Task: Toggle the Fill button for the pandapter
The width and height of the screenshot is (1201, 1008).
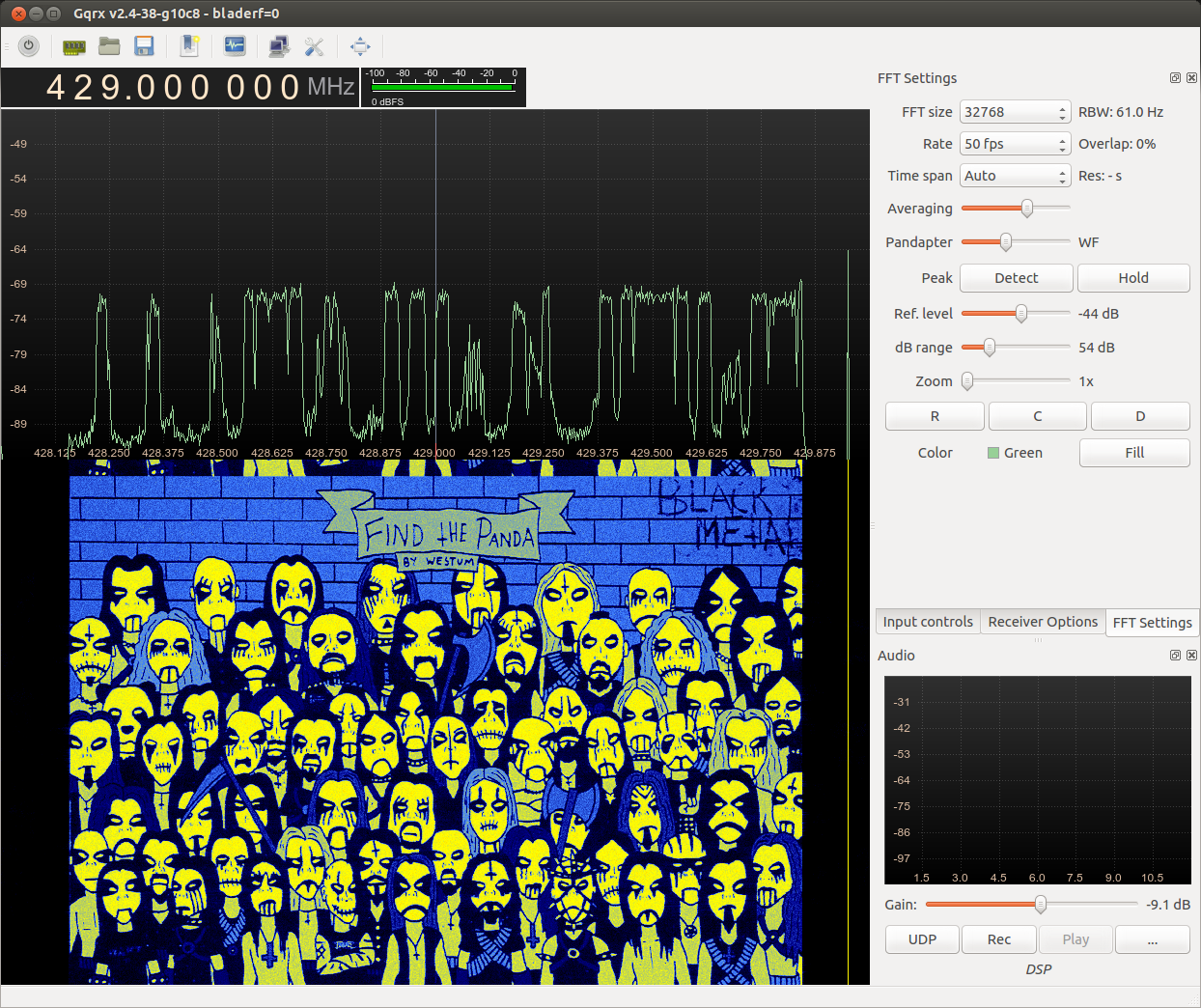Action: click(1133, 453)
